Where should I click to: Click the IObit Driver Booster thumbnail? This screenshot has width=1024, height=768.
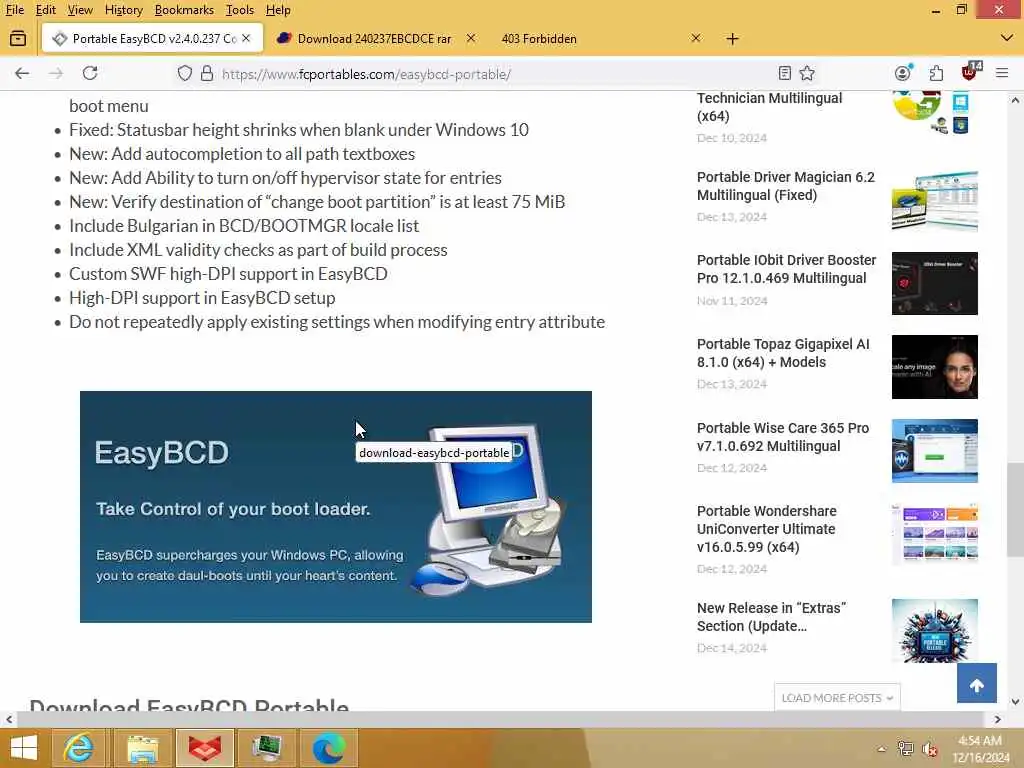935,283
